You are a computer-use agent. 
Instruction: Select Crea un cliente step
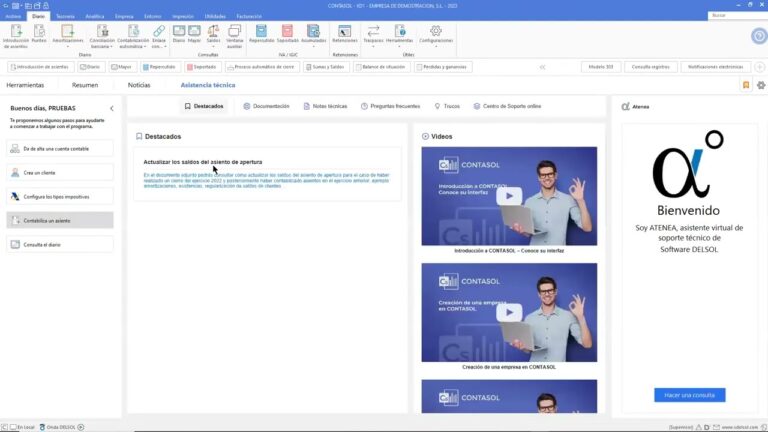coord(60,172)
